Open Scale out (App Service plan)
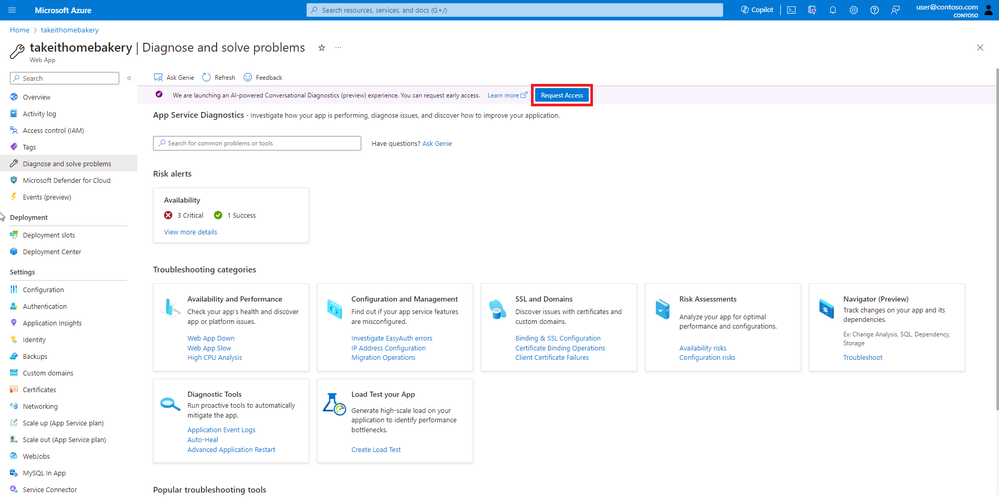The width and height of the screenshot is (999, 500). [x=64, y=439]
